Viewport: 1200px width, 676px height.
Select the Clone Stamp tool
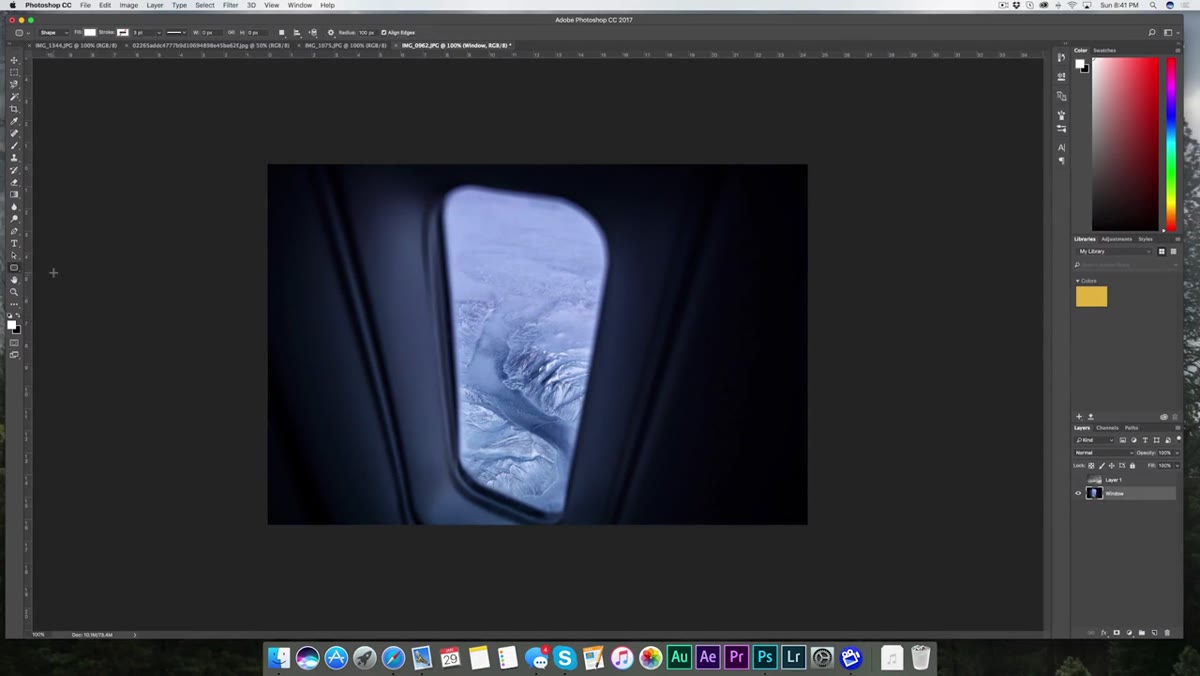pos(14,158)
